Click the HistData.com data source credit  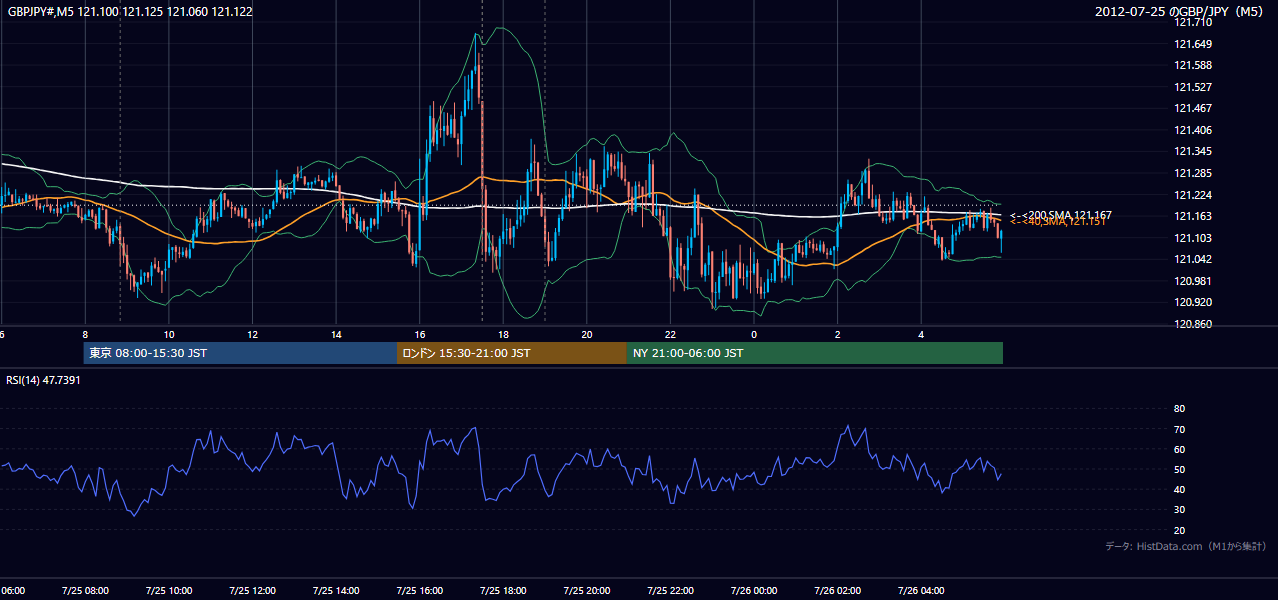[x=1186, y=546]
